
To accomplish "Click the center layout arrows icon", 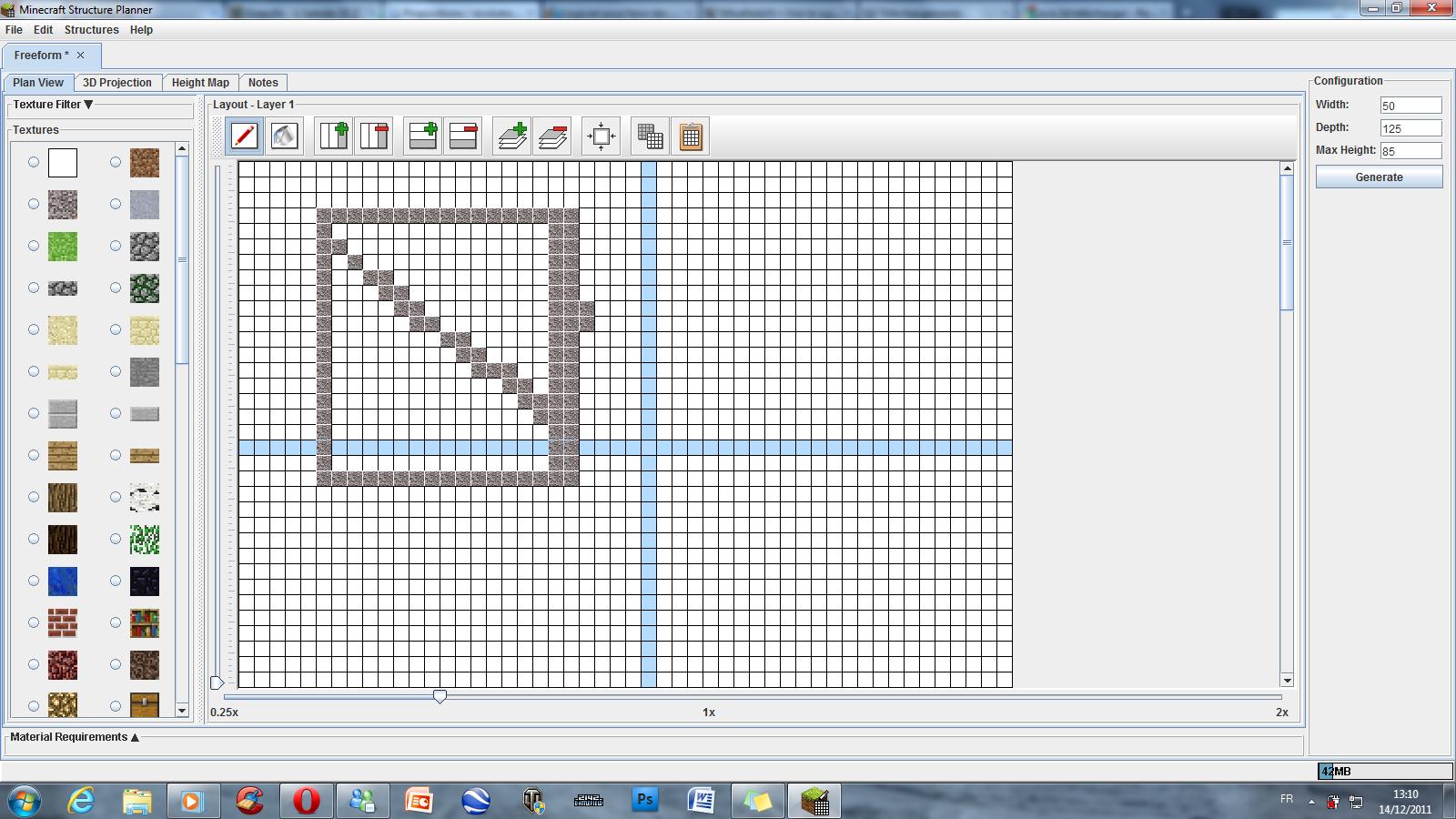I will (x=601, y=136).
